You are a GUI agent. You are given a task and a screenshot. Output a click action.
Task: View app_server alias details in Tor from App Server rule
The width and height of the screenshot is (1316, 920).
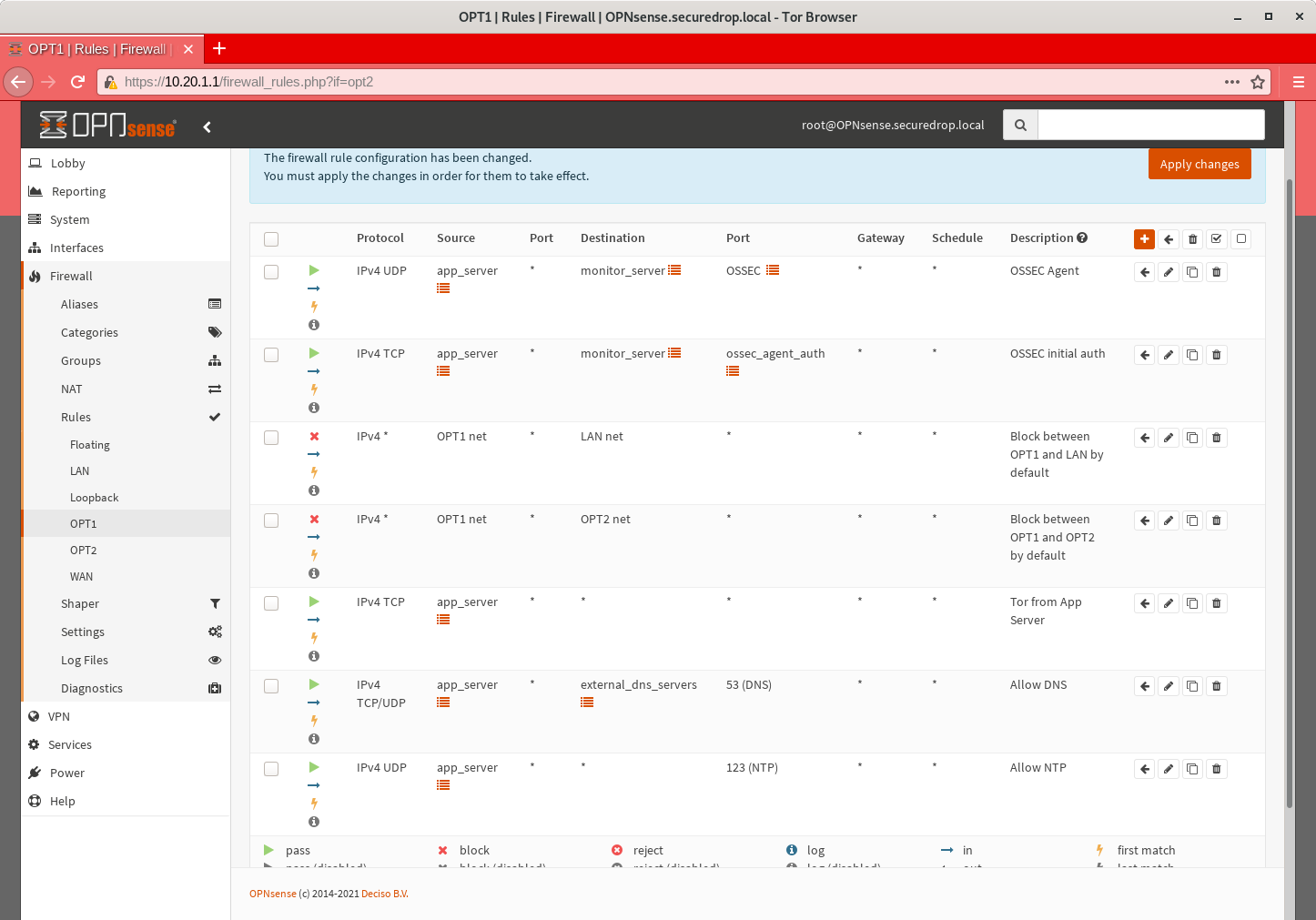[x=443, y=619]
